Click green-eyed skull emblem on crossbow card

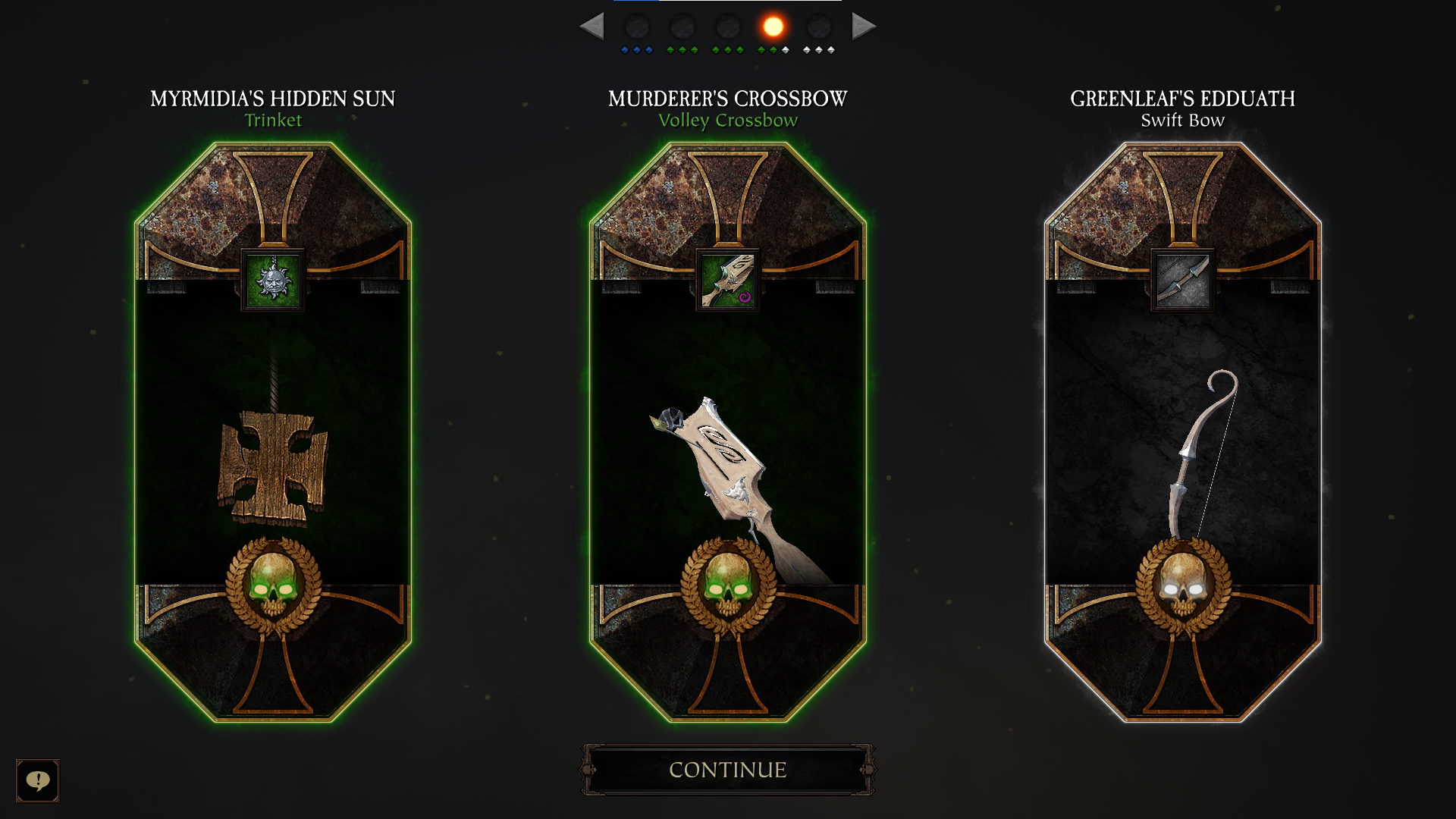[x=728, y=585]
